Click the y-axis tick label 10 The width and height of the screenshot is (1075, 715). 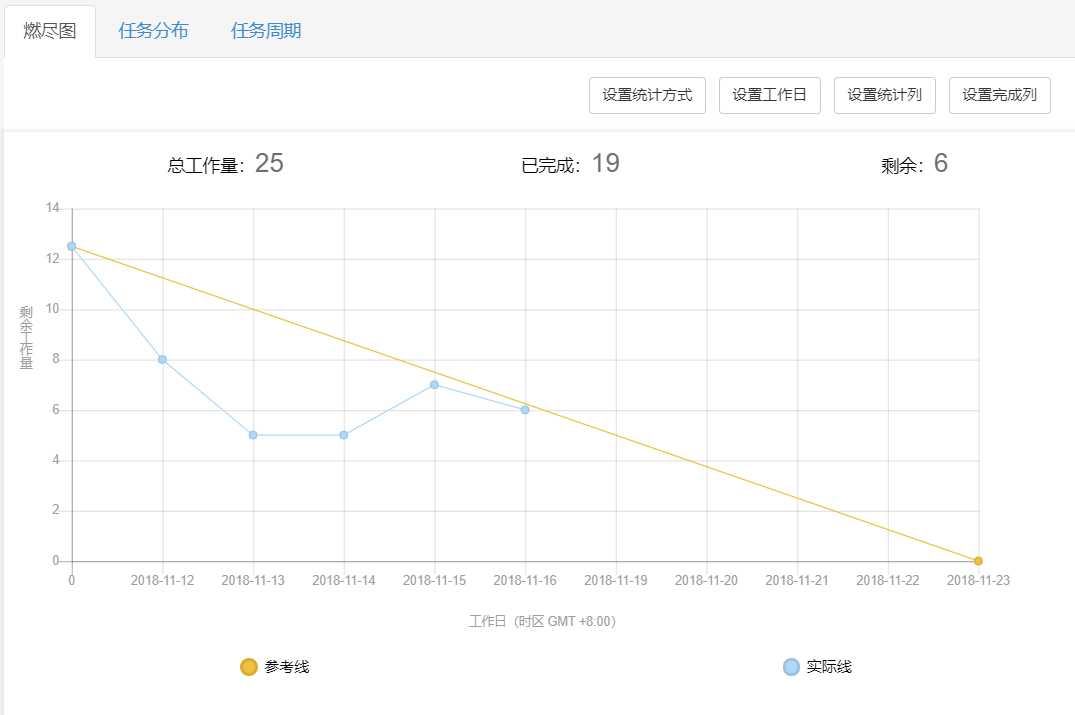(x=53, y=308)
